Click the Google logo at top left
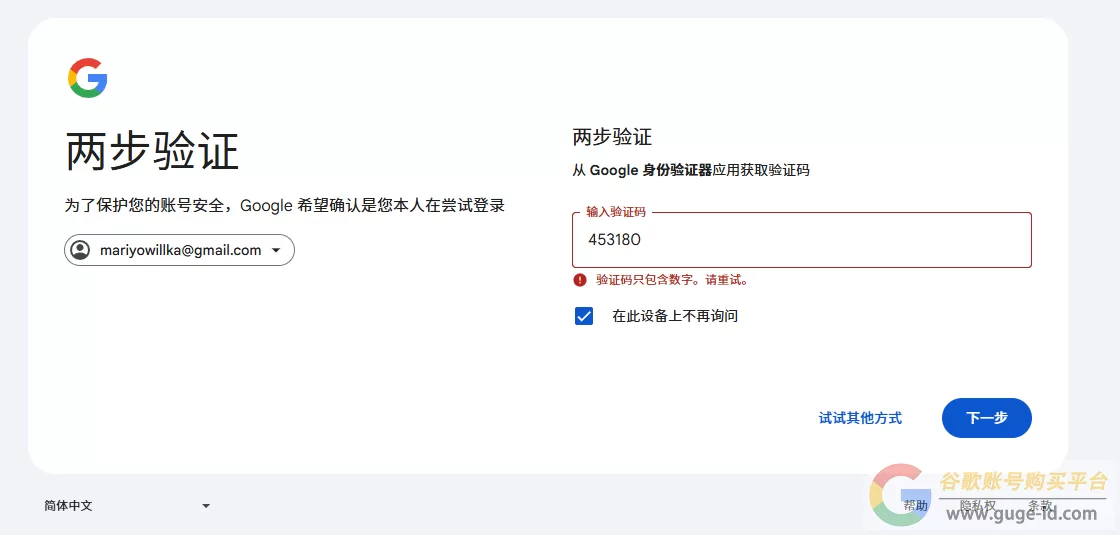 88,78
